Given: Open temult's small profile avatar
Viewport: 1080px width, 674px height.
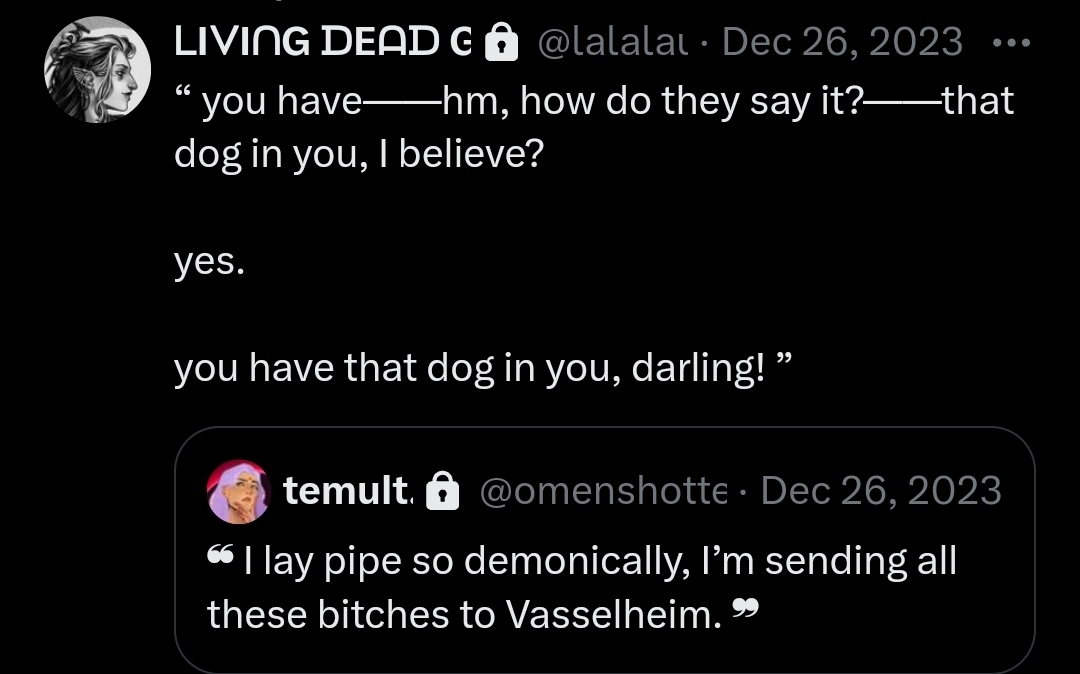Looking at the screenshot, I should (x=238, y=492).
